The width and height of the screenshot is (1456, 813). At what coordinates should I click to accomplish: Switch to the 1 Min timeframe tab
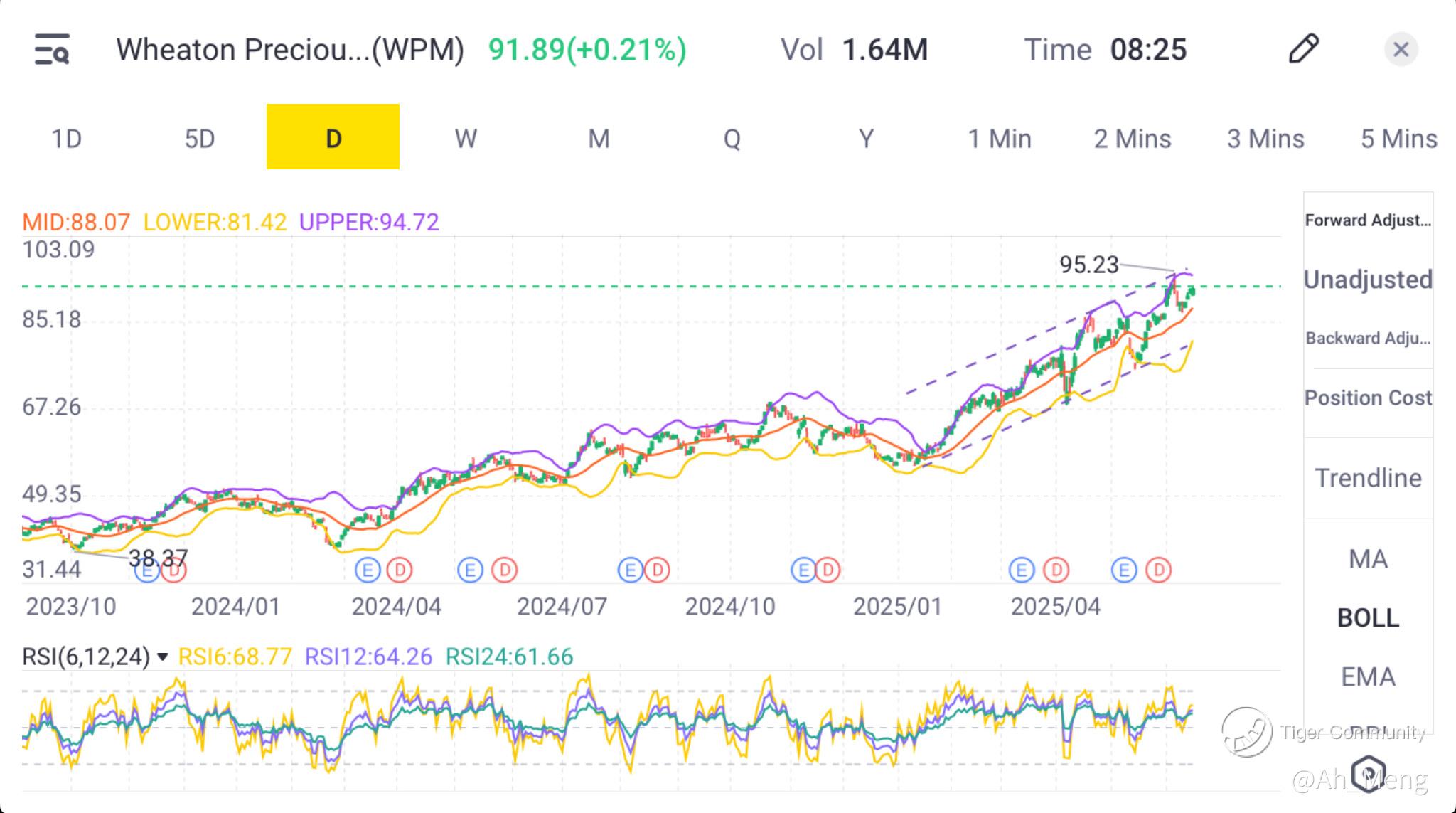(999, 138)
